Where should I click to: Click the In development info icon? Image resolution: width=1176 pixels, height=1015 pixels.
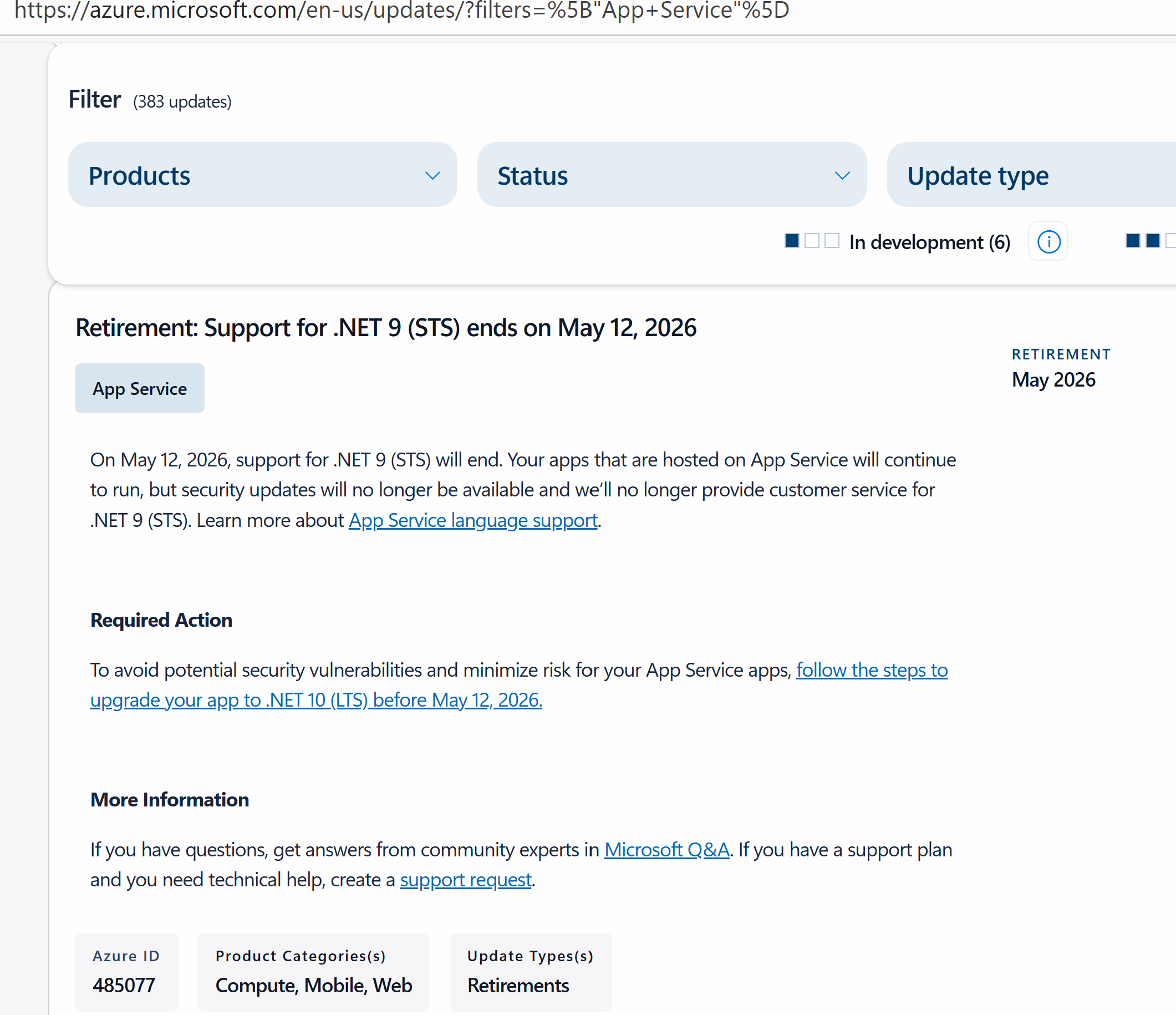coord(1048,242)
